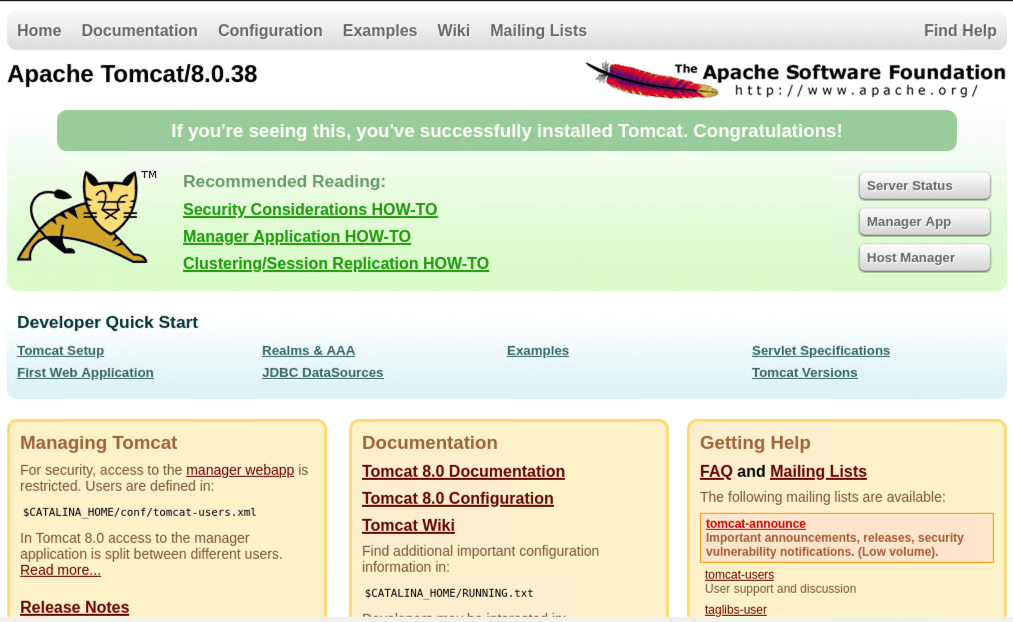Open the Security Considerations HOW-TO

pyautogui.click(x=310, y=209)
